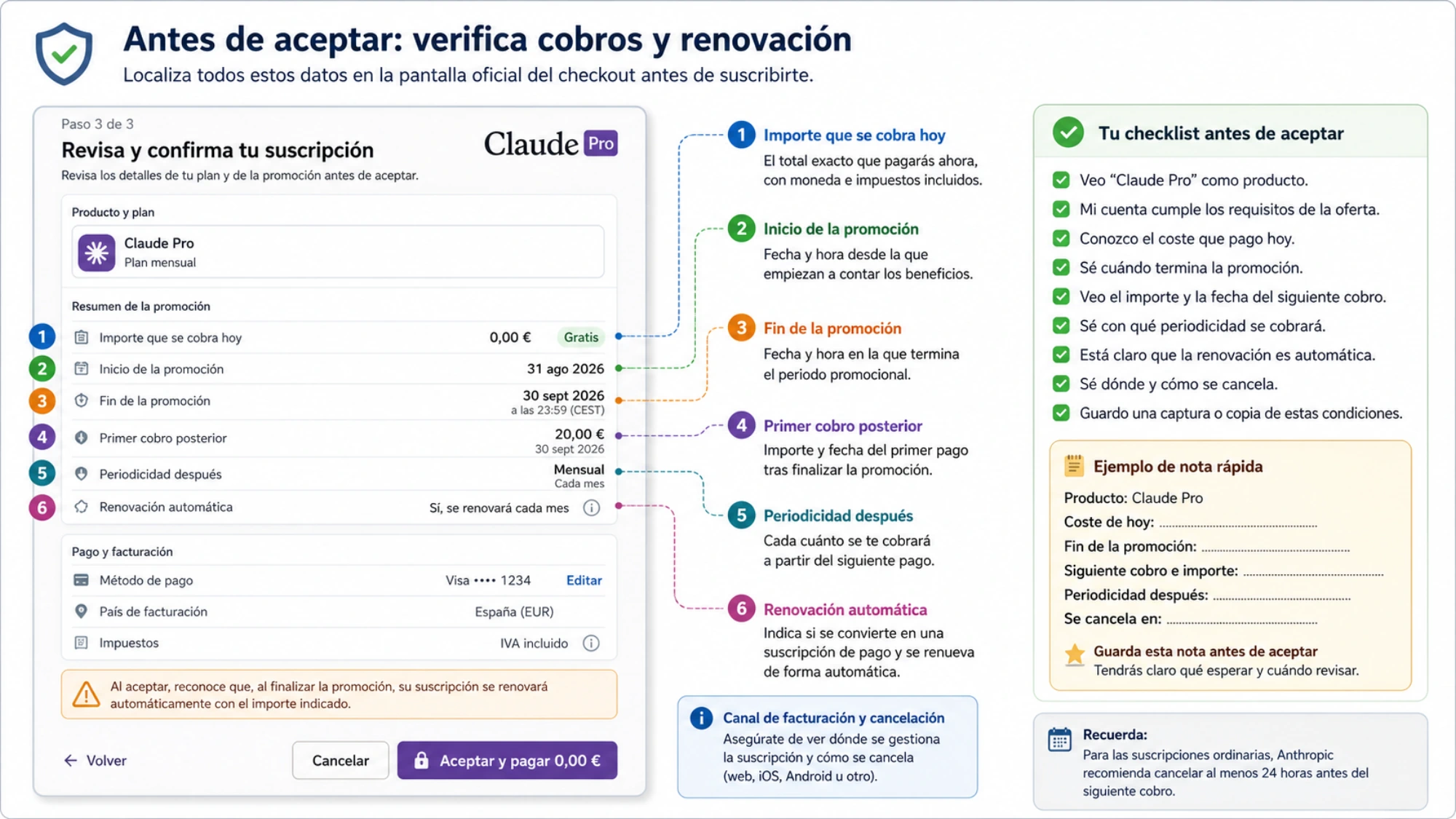Screen dimensions: 1456x819
Task: Click the Periodicidad después blank line in note
Action: 1282,597
